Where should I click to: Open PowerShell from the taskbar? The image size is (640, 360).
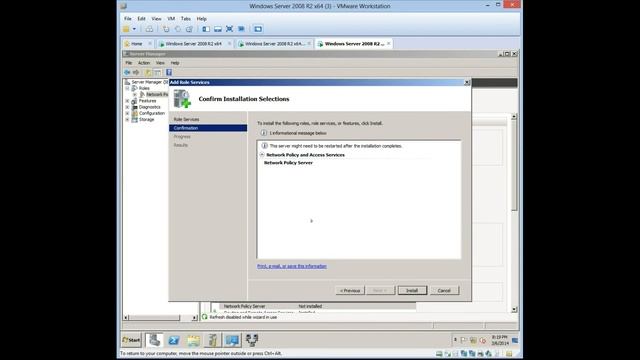tap(174, 340)
